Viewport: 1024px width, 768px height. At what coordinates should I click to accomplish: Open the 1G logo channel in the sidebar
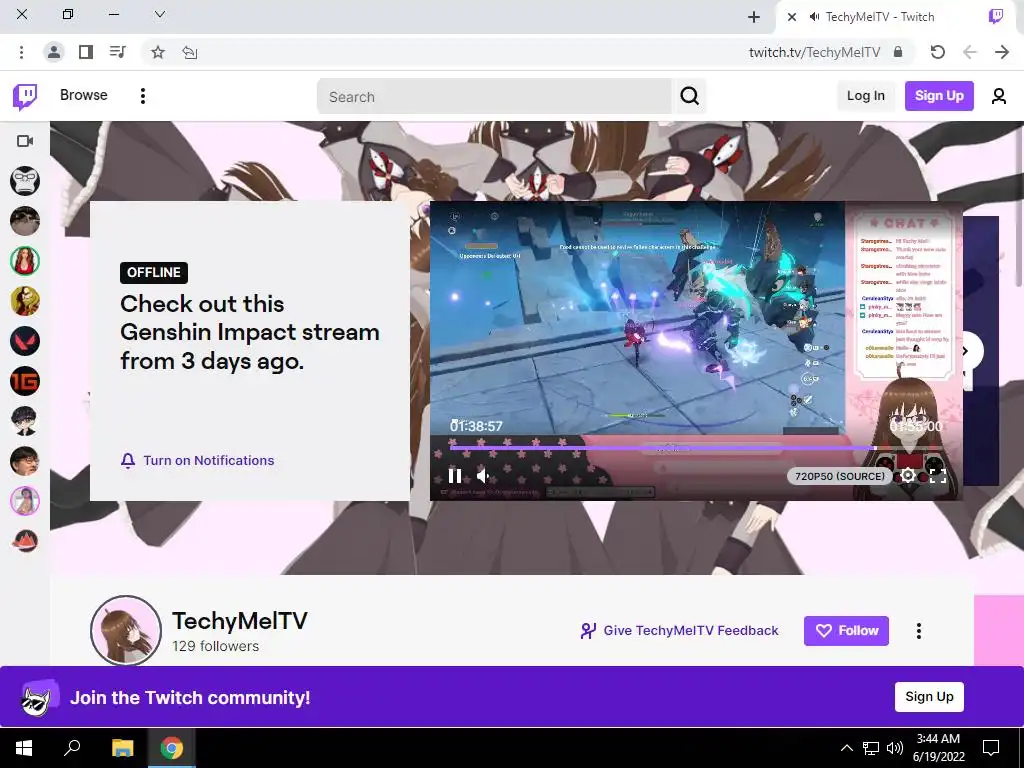click(25, 381)
